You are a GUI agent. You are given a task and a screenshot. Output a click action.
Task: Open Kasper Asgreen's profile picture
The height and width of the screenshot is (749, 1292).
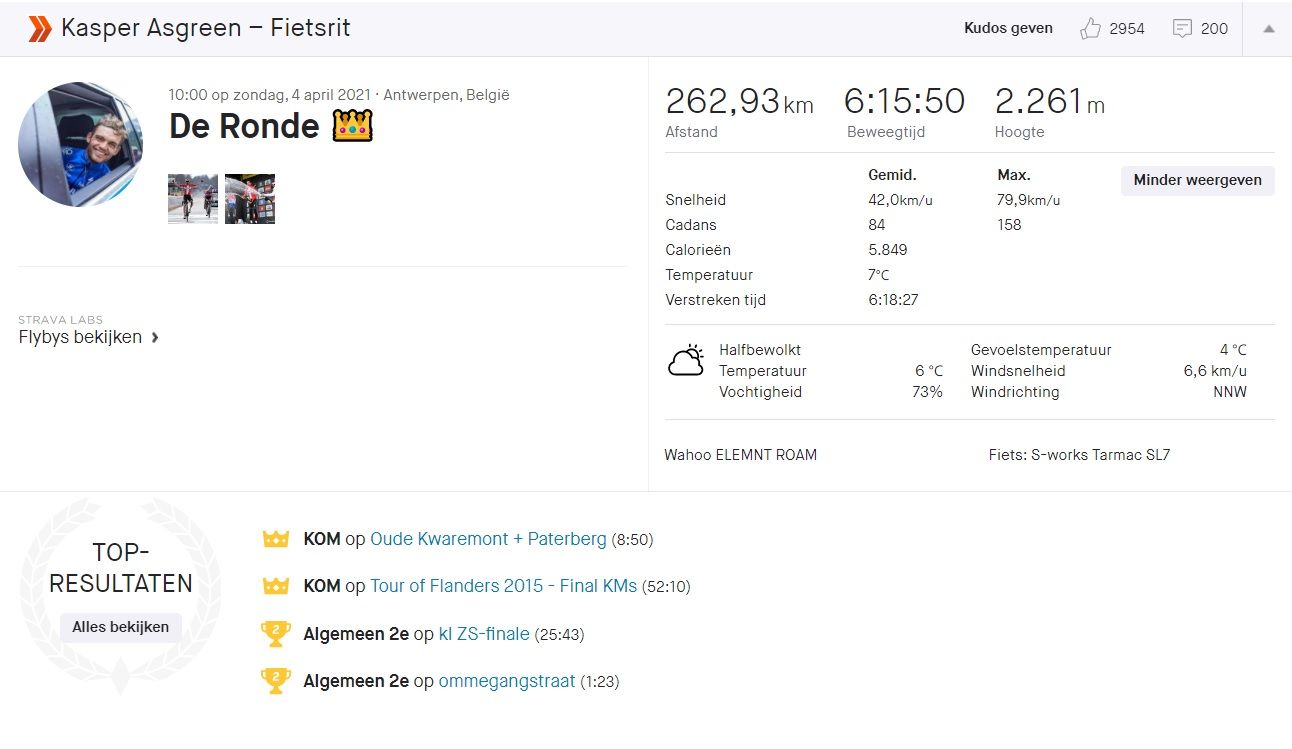tap(80, 145)
